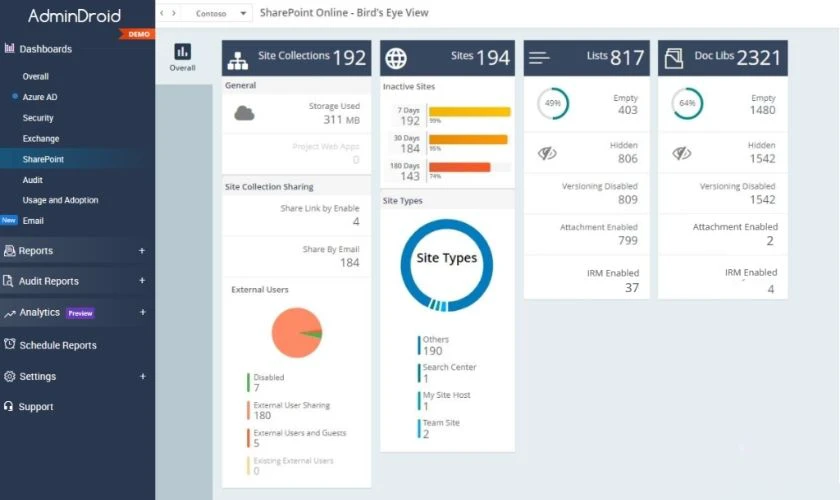840x500 pixels.
Task: Open the new Email dashboard
Action: [33, 220]
